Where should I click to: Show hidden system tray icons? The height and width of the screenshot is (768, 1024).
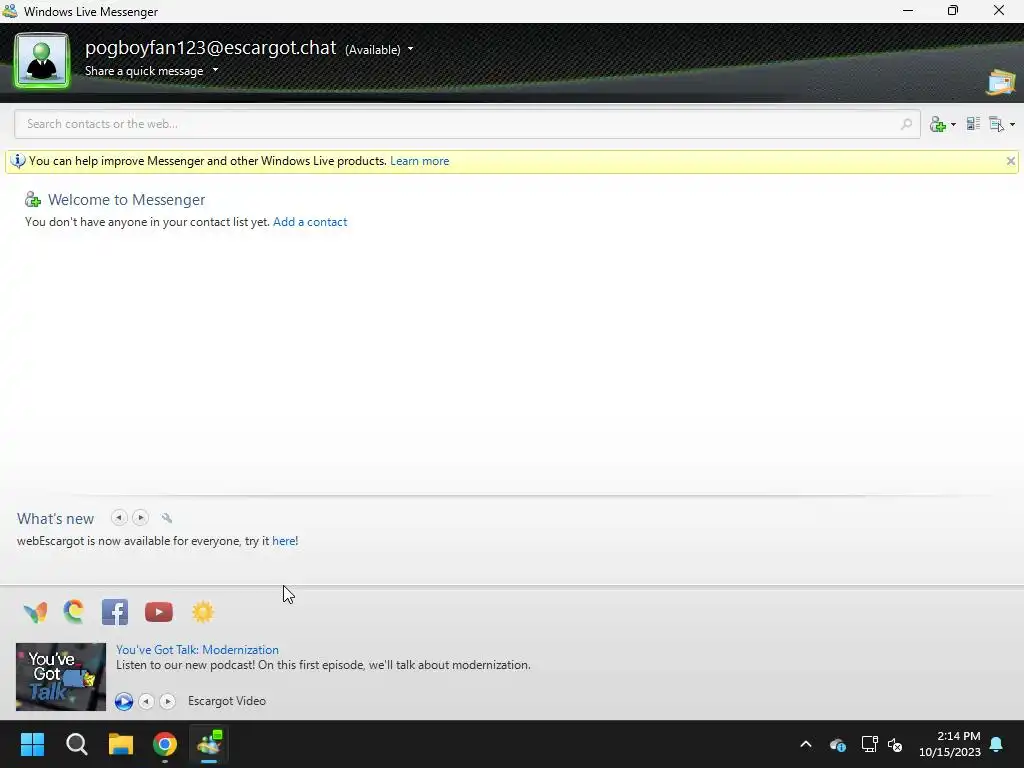(806, 744)
